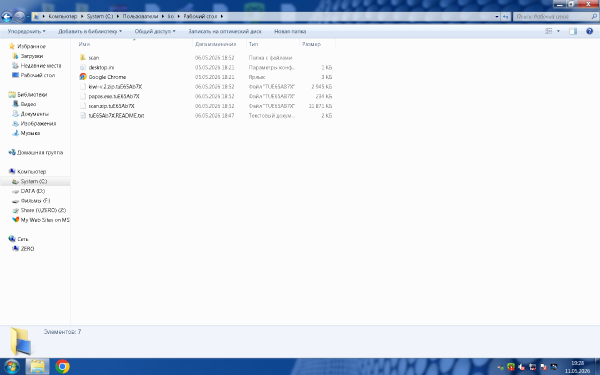Viewport: 600px width, 375px height.
Task: Open the Фильмы (F:) drive
Action: pos(35,201)
